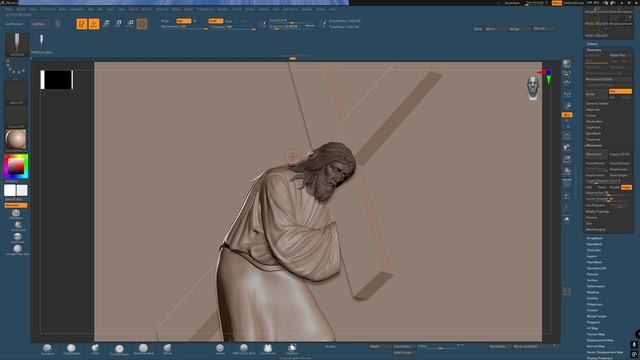Click the grid icon on lower right shelf

pyautogui.click(x=567, y=291)
